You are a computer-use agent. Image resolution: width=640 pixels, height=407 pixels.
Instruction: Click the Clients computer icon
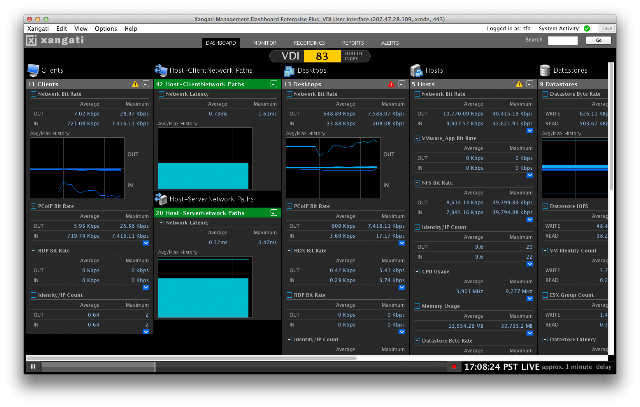[x=33, y=70]
